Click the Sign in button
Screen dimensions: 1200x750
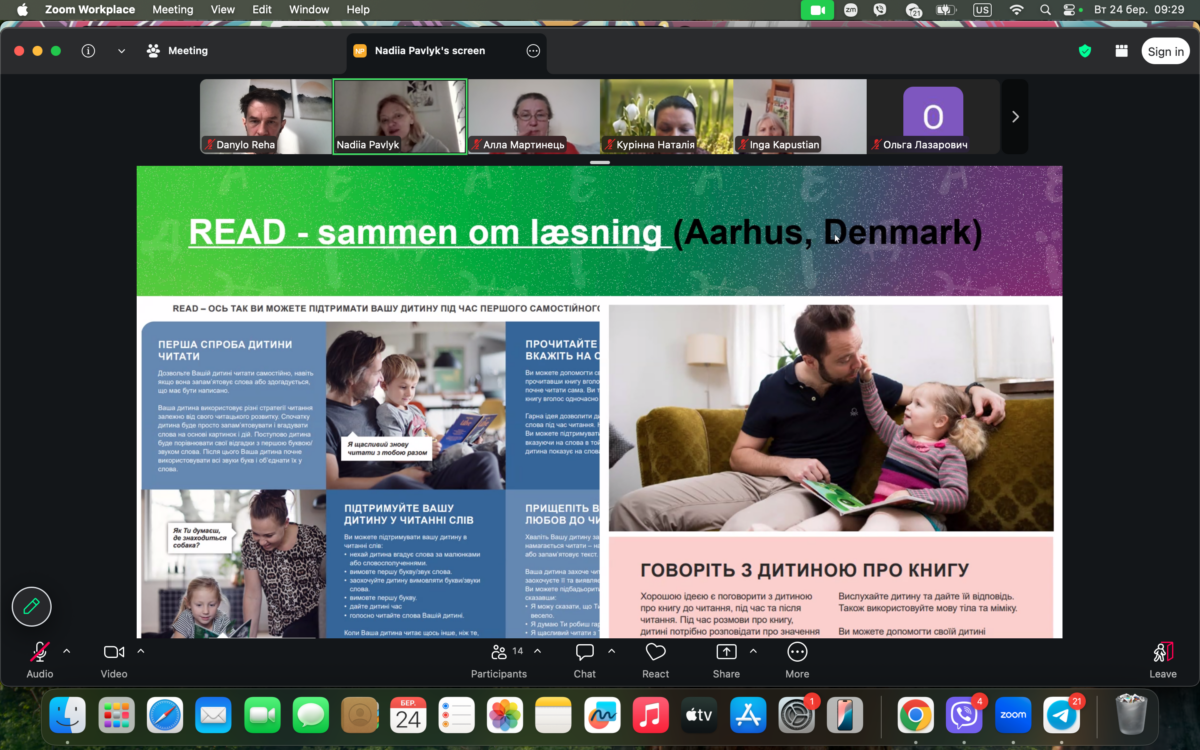pos(1165,52)
